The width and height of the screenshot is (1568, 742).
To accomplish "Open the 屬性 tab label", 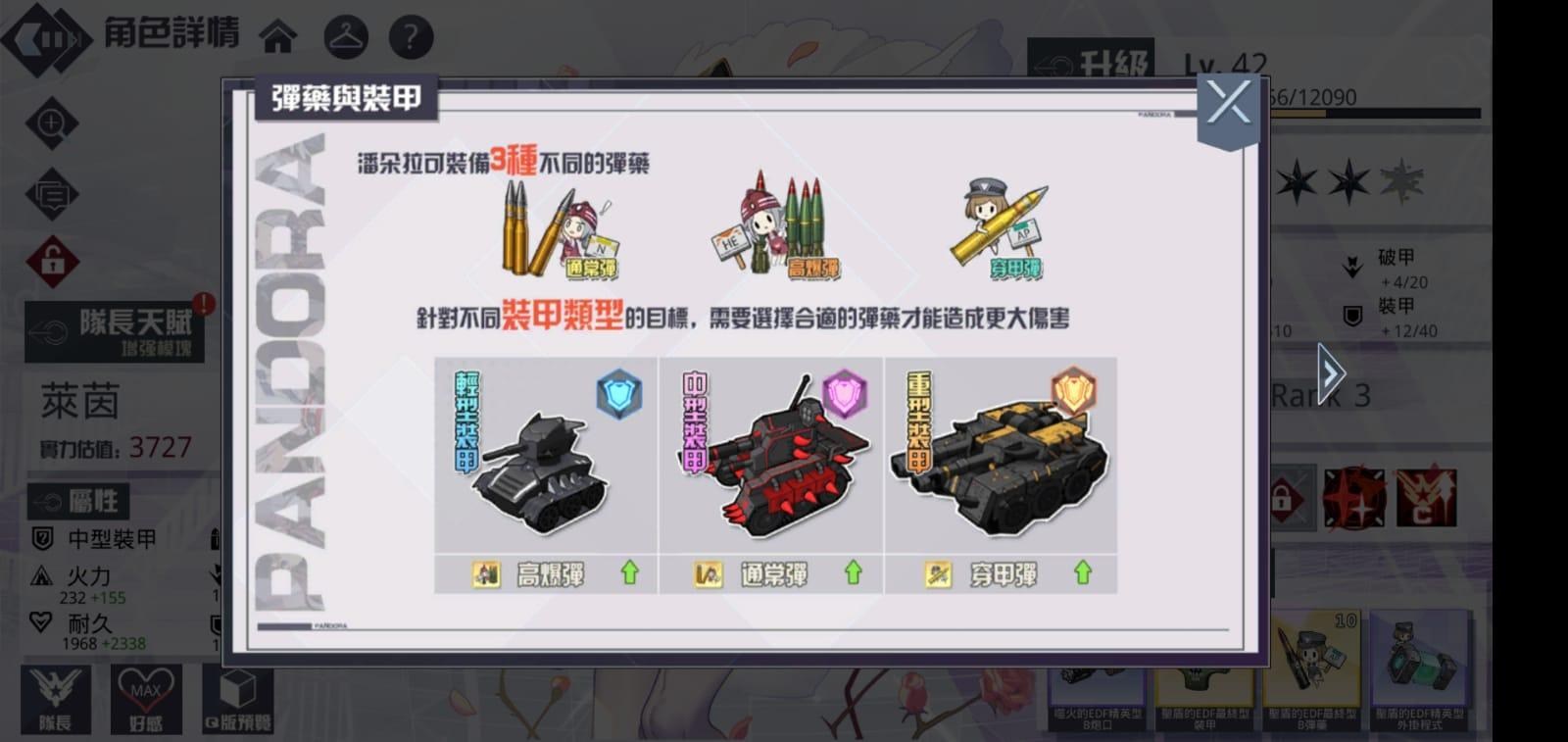I will (78, 502).
